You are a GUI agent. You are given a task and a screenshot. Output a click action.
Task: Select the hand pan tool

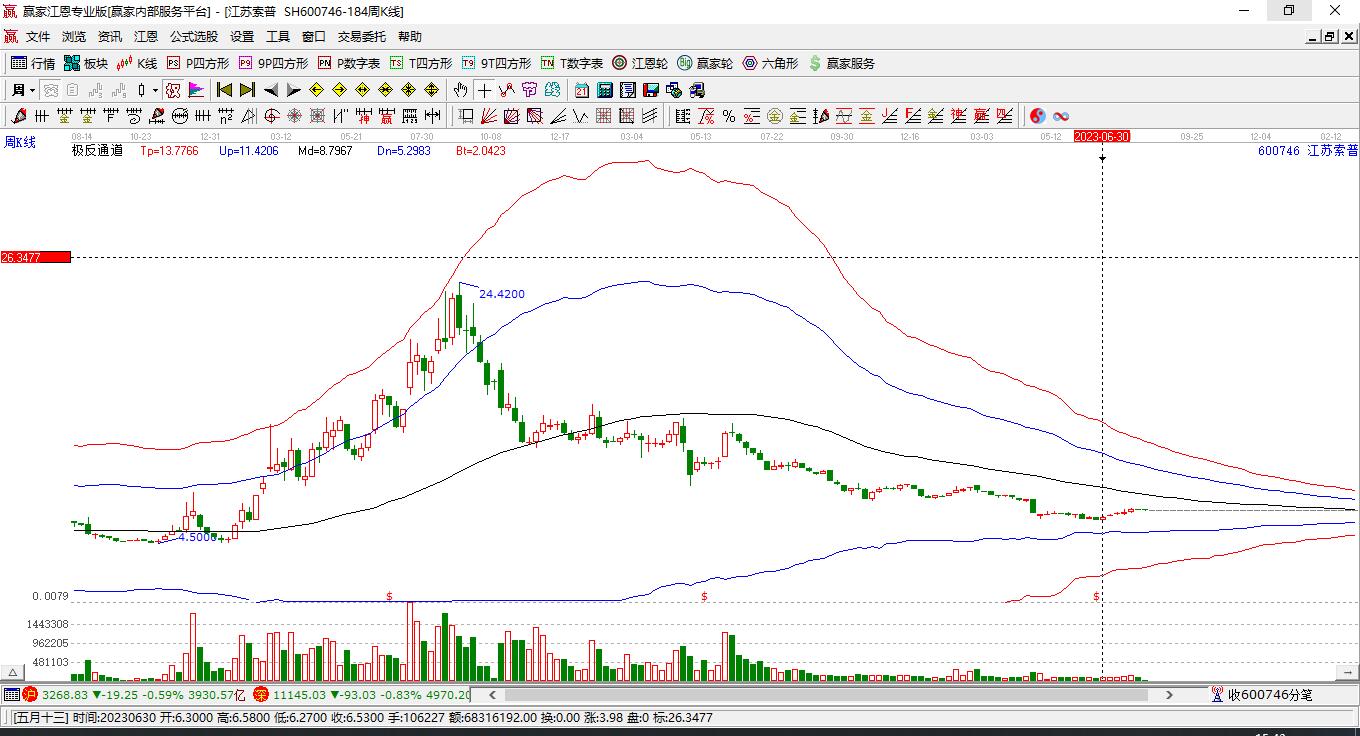460,90
